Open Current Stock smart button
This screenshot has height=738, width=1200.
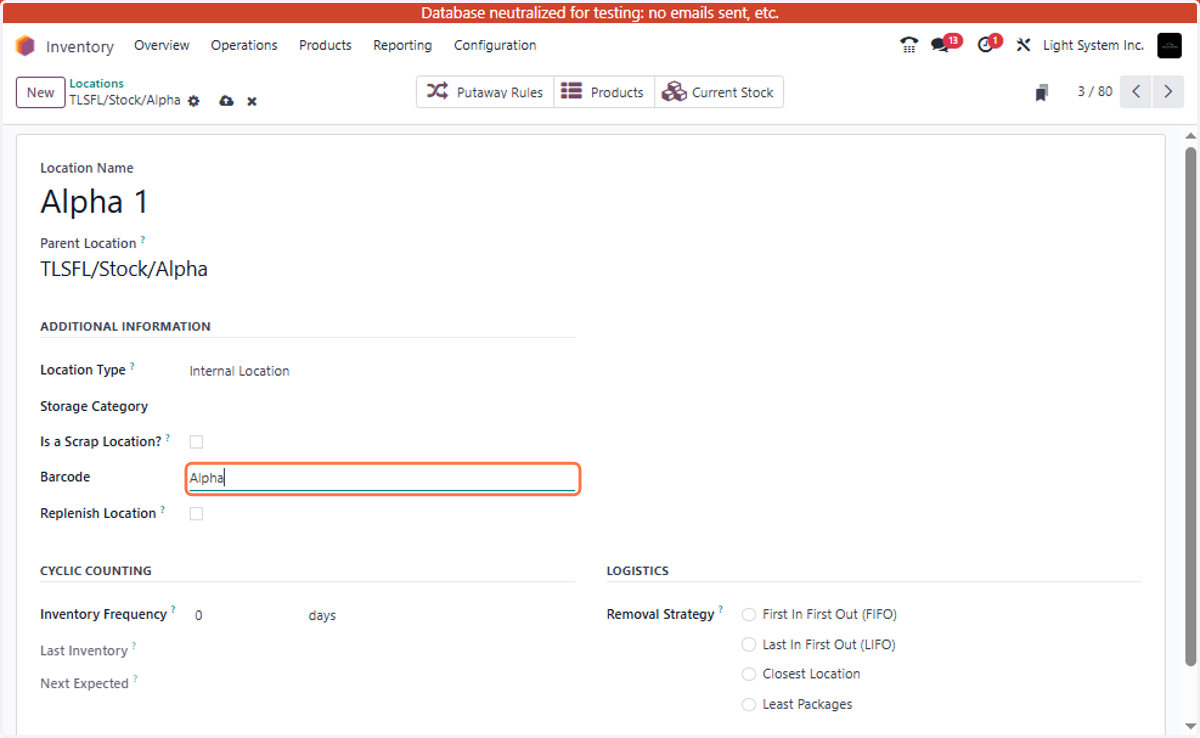718,92
